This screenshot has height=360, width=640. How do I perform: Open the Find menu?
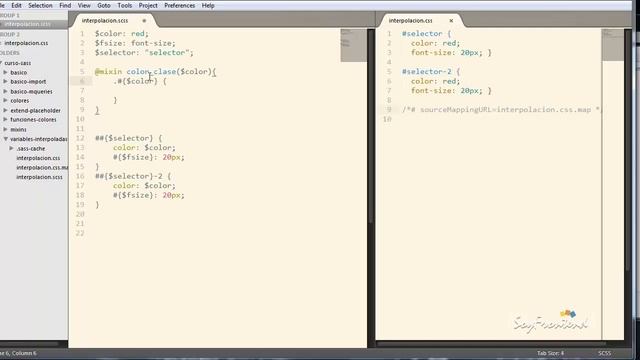pyautogui.click(x=65, y=6)
